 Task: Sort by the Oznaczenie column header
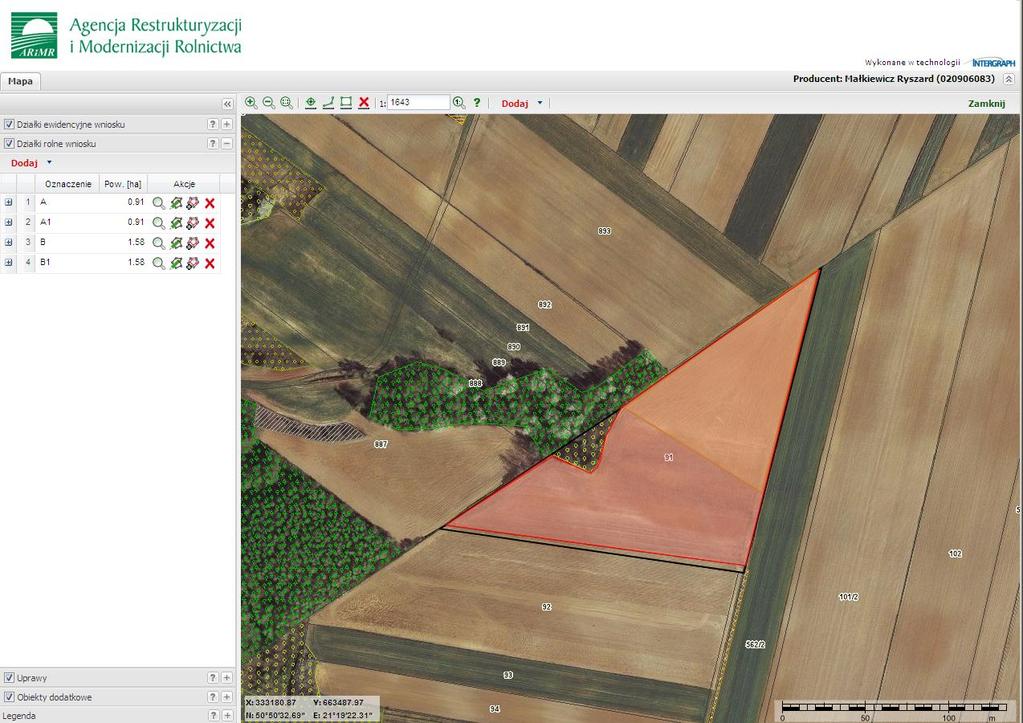tap(68, 184)
